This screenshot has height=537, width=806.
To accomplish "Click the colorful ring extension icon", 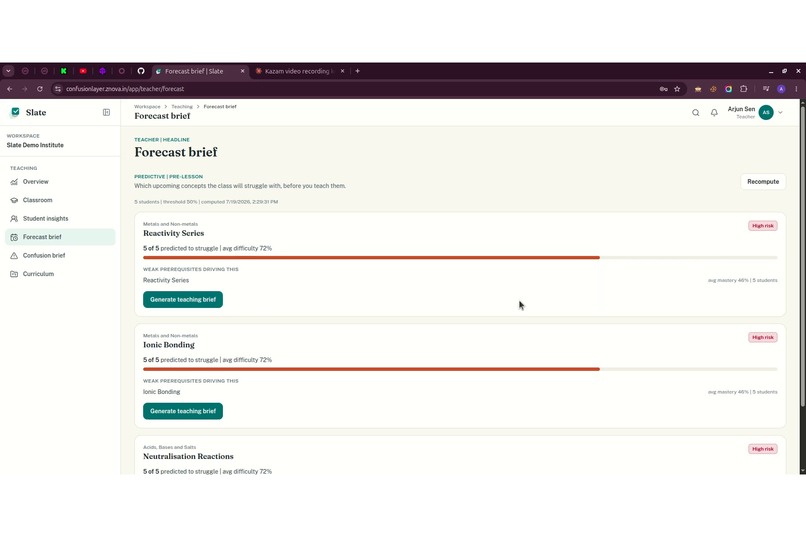I will coord(728,89).
